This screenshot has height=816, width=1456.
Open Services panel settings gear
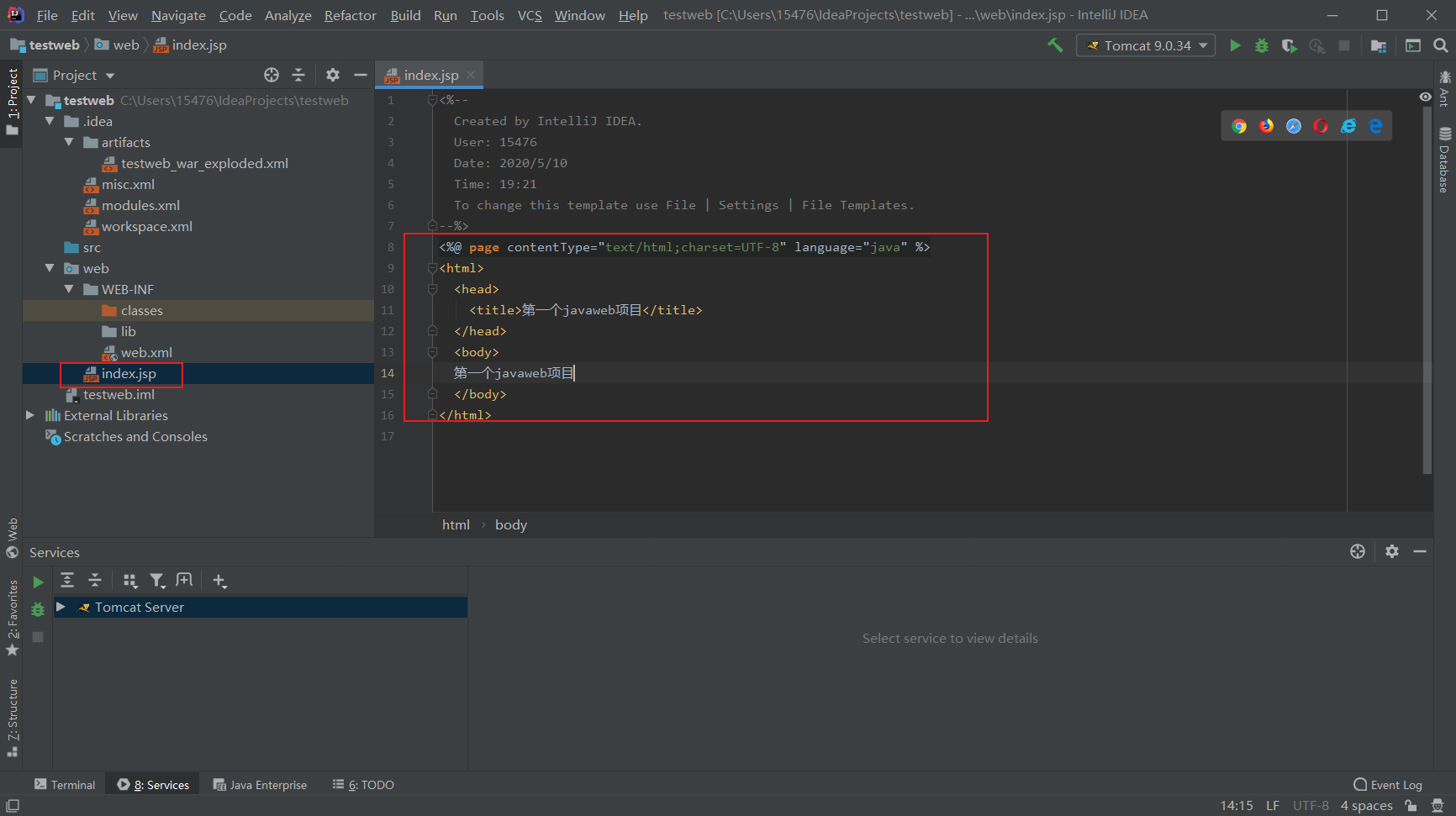1392,551
